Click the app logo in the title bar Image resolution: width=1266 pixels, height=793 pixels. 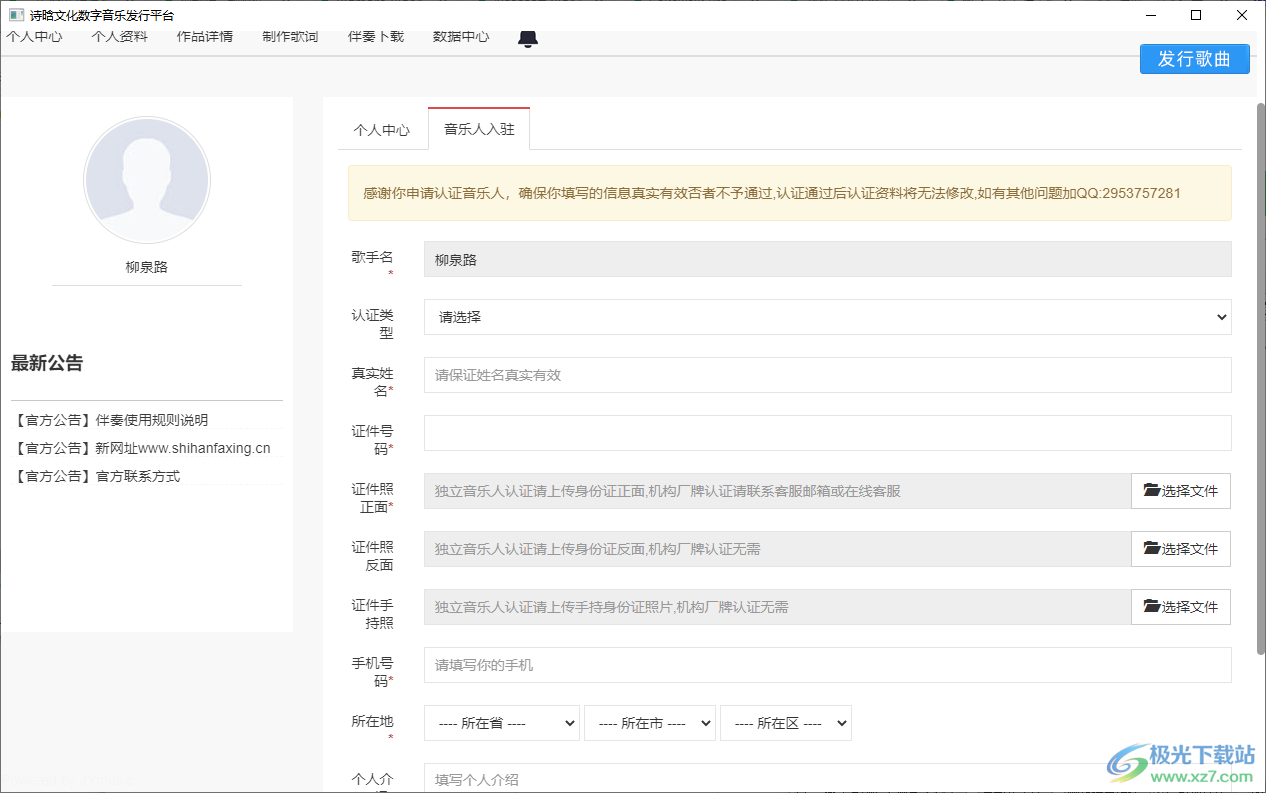pos(14,14)
